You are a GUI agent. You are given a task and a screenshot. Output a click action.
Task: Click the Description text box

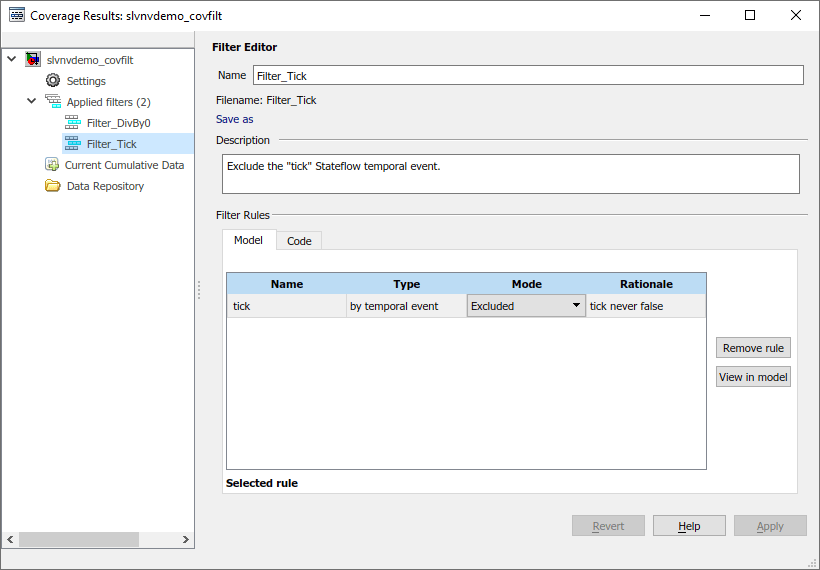pos(511,174)
